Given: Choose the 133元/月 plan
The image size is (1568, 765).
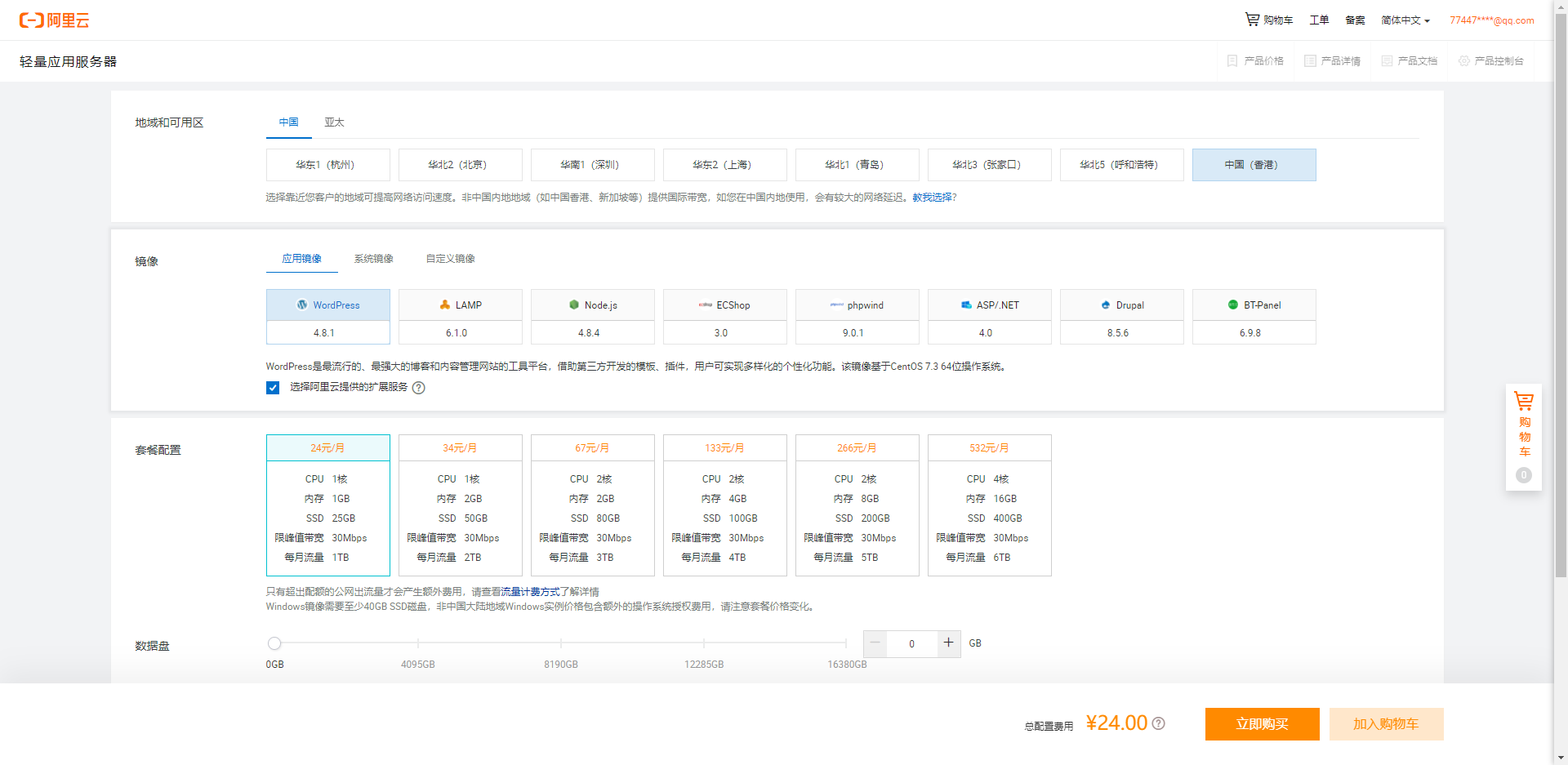Looking at the screenshot, I should (x=725, y=505).
